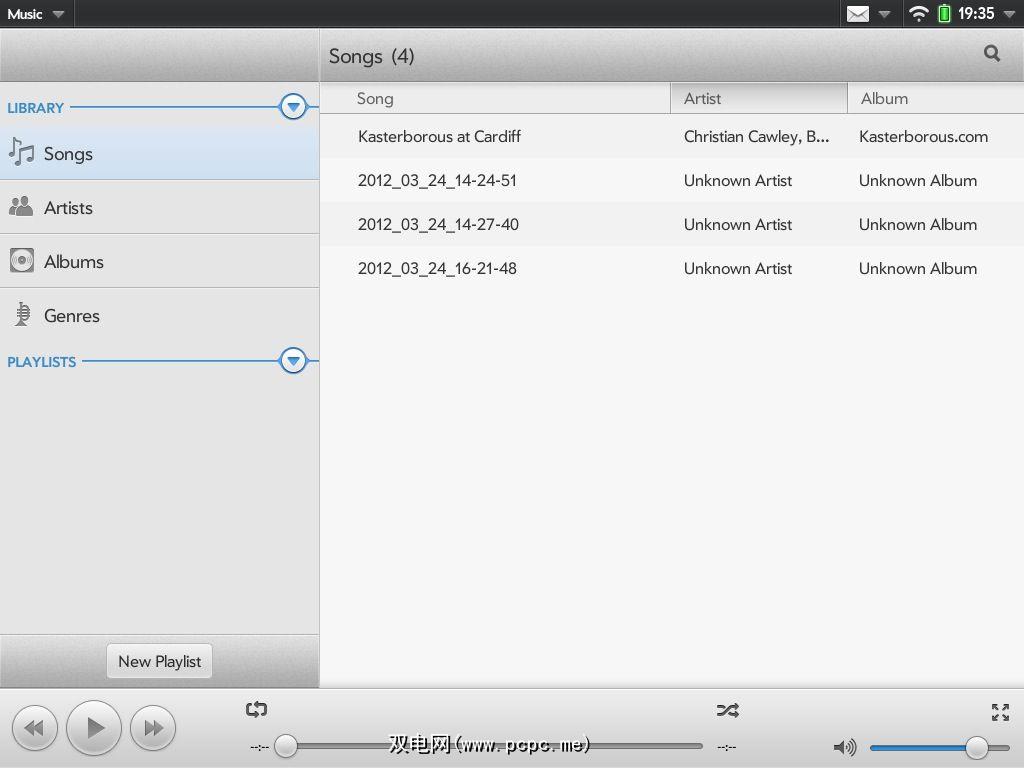Check the battery indicator
The width and height of the screenshot is (1024, 768).
click(x=944, y=13)
